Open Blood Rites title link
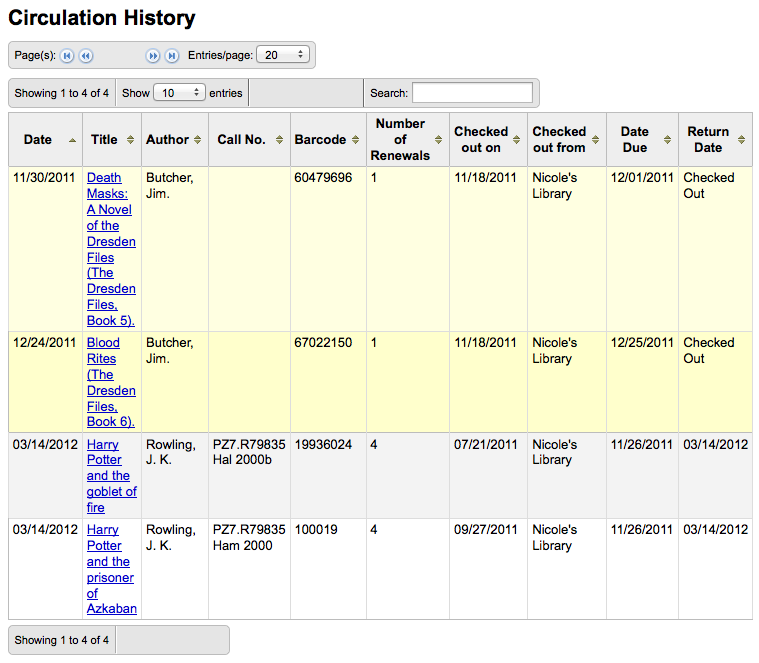Screen dimensions: 759x663 click(111, 382)
